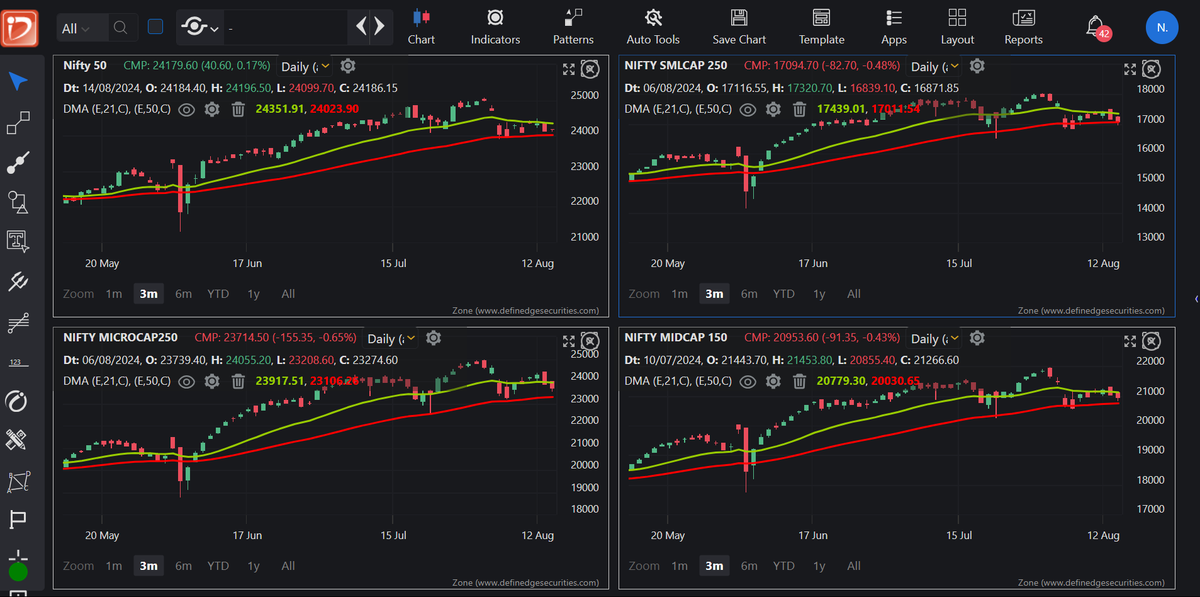The image size is (1200, 597).
Task: Delete DMA indicator on NIFTY MIDCAP 150 chart
Action: pyautogui.click(x=800, y=381)
